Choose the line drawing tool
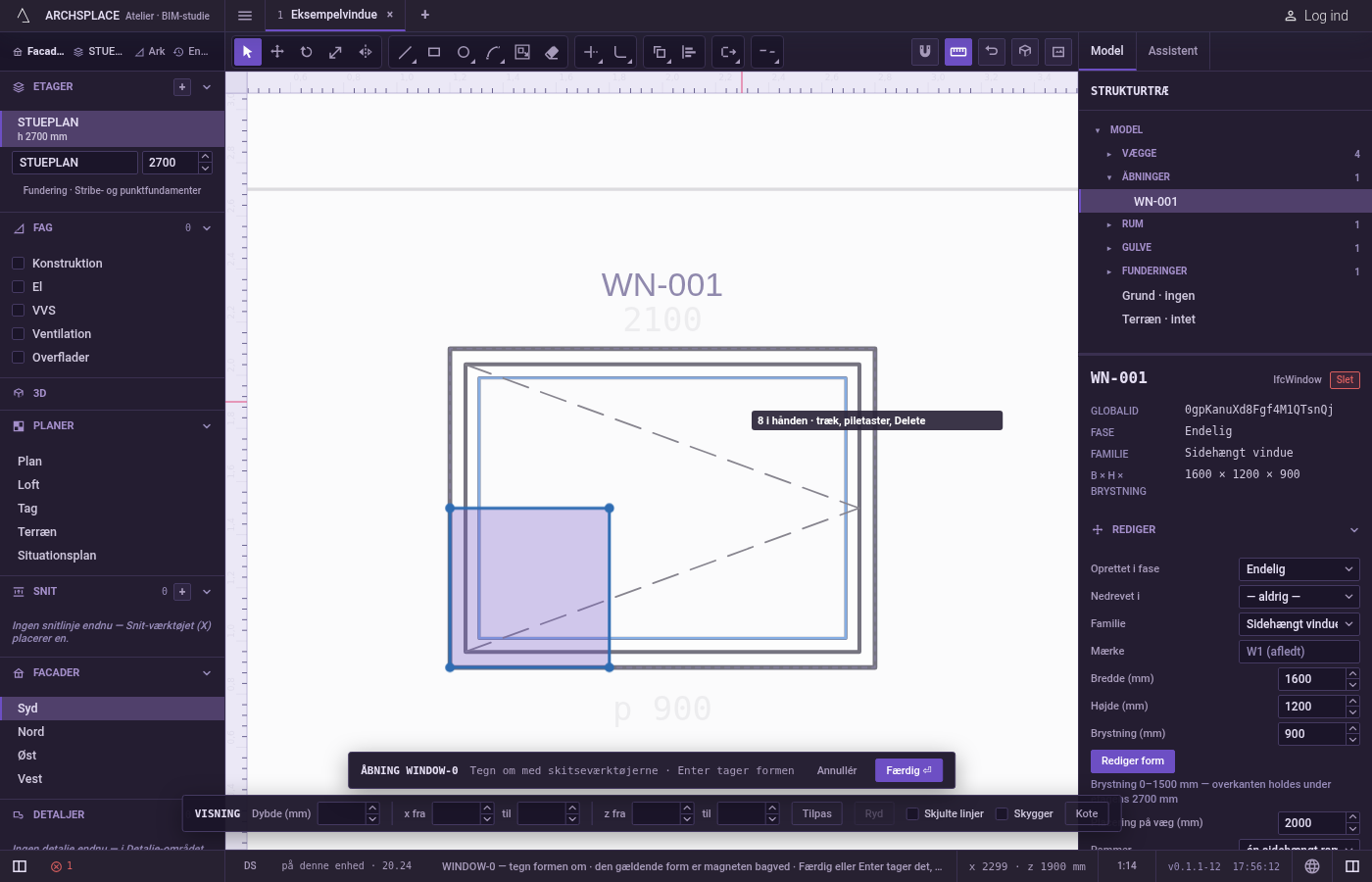 pyautogui.click(x=405, y=52)
